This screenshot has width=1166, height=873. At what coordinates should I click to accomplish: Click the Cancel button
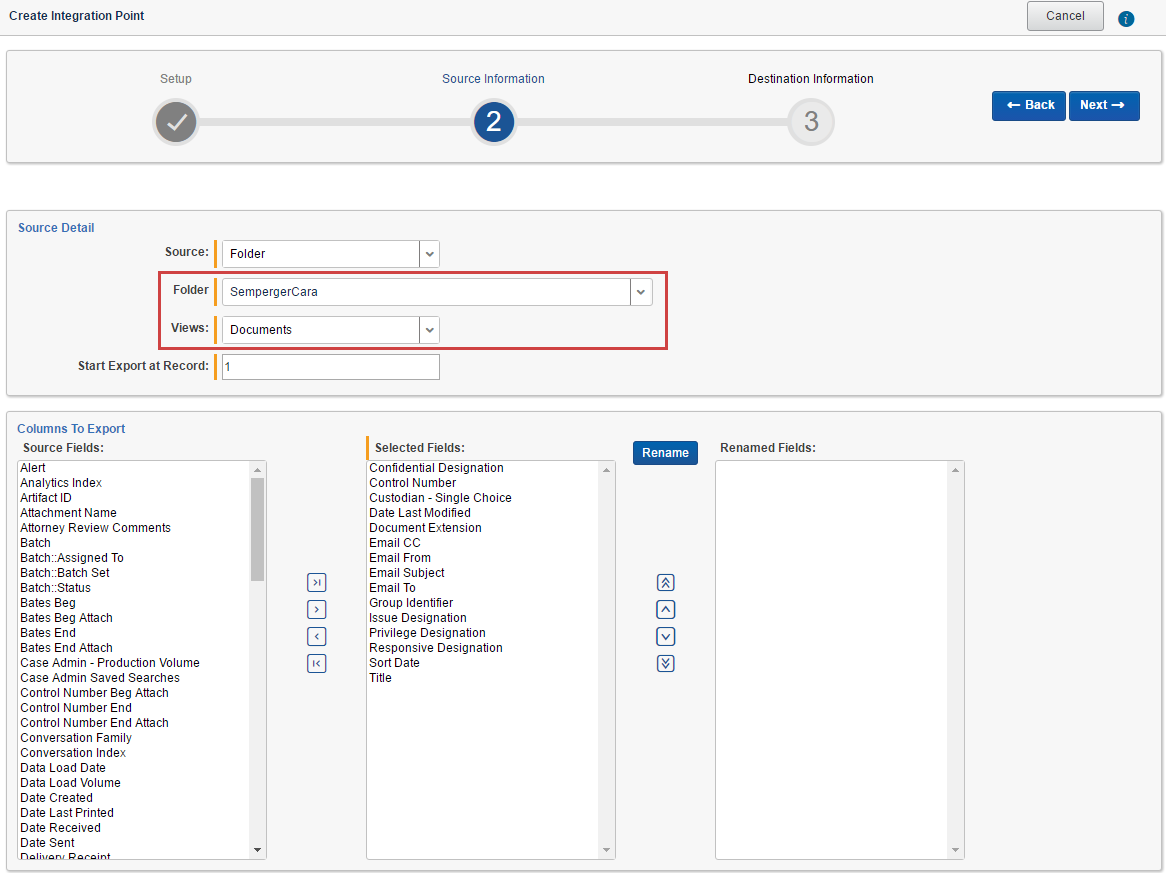click(1065, 16)
